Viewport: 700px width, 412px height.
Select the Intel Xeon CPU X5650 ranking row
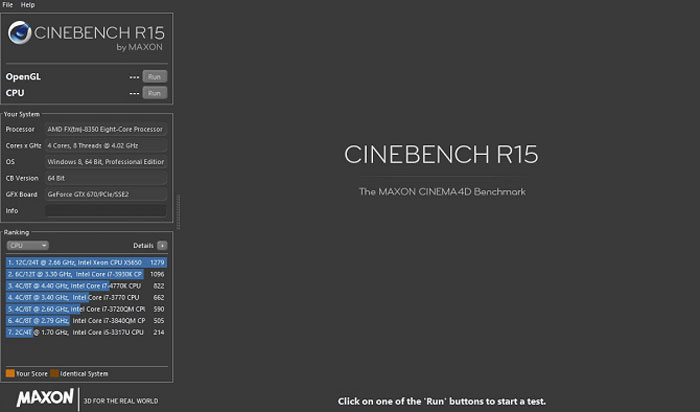(87, 262)
